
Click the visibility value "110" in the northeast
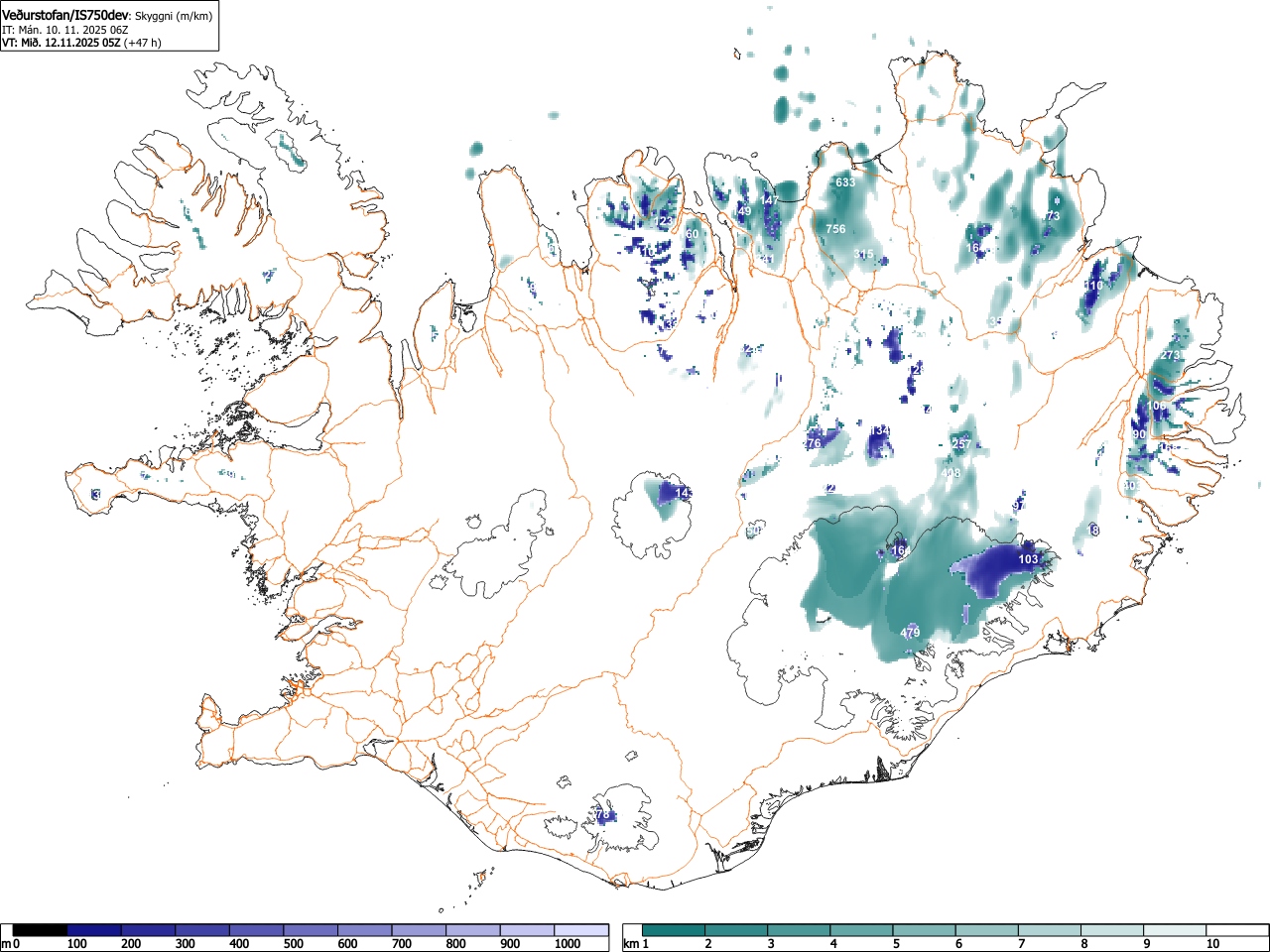point(1093,286)
